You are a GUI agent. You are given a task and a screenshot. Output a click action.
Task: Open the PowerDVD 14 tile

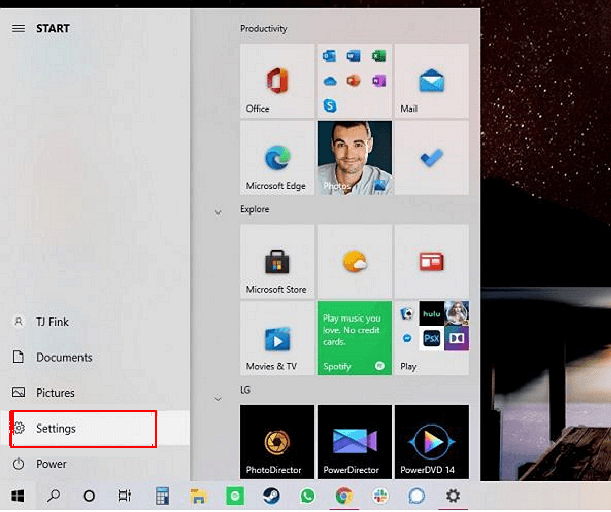(x=431, y=441)
